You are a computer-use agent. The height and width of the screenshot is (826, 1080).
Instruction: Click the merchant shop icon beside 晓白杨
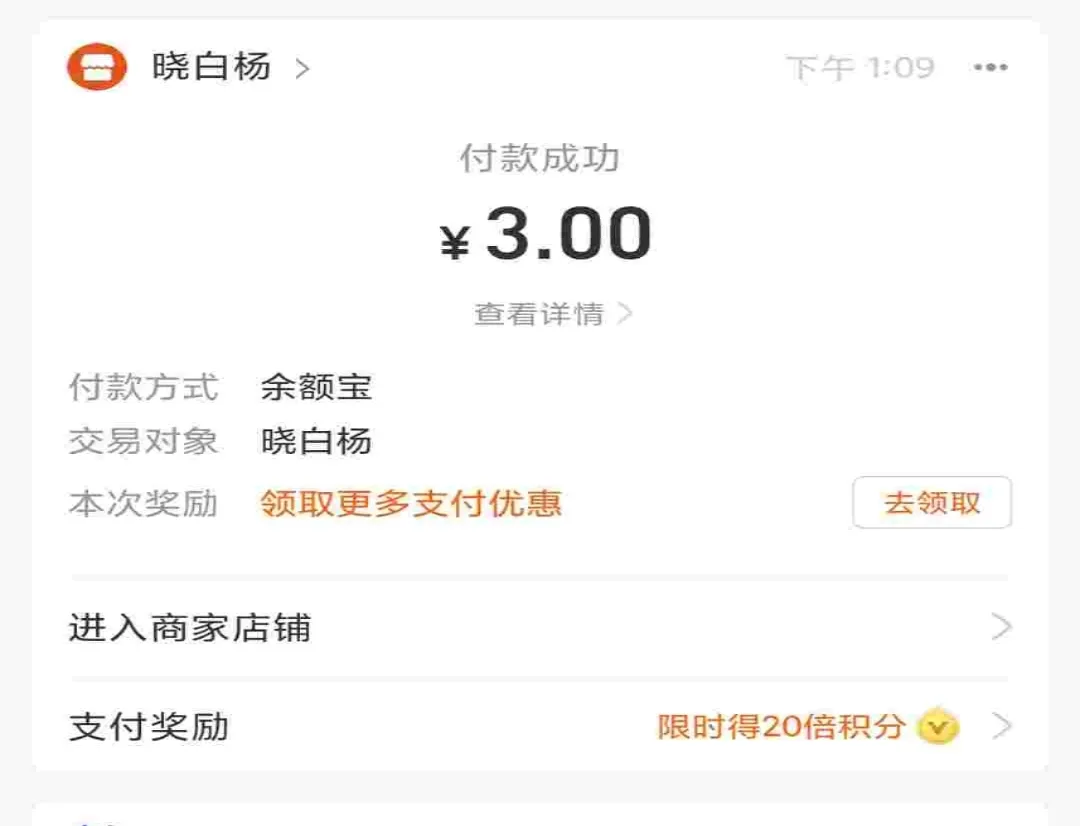97,67
